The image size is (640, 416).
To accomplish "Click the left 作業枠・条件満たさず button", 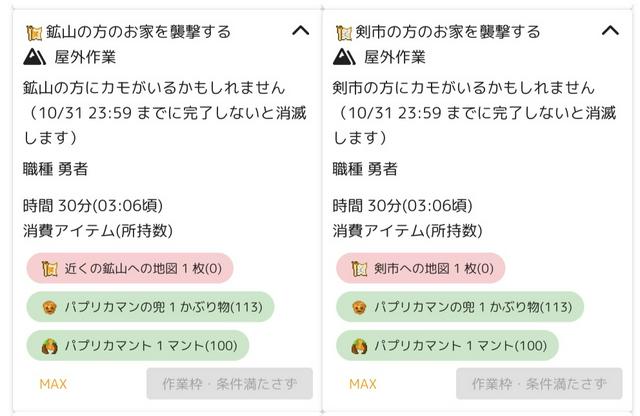I will click(229, 384).
